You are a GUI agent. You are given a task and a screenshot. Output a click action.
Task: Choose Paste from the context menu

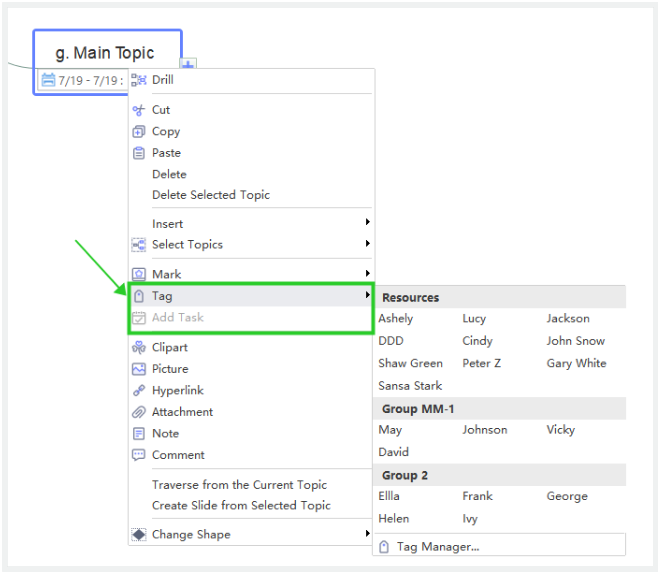pos(167,153)
